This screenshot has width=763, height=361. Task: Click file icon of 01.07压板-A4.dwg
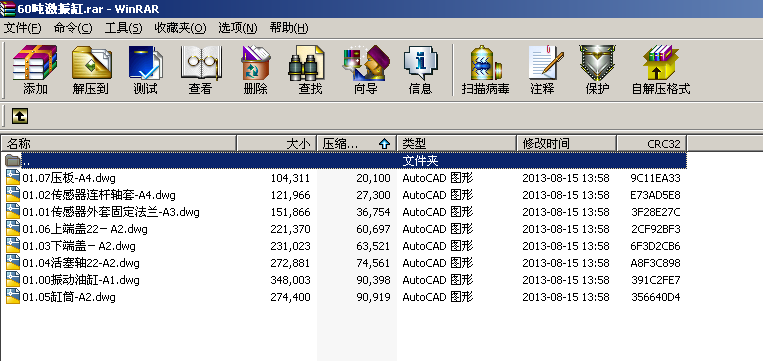13,178
